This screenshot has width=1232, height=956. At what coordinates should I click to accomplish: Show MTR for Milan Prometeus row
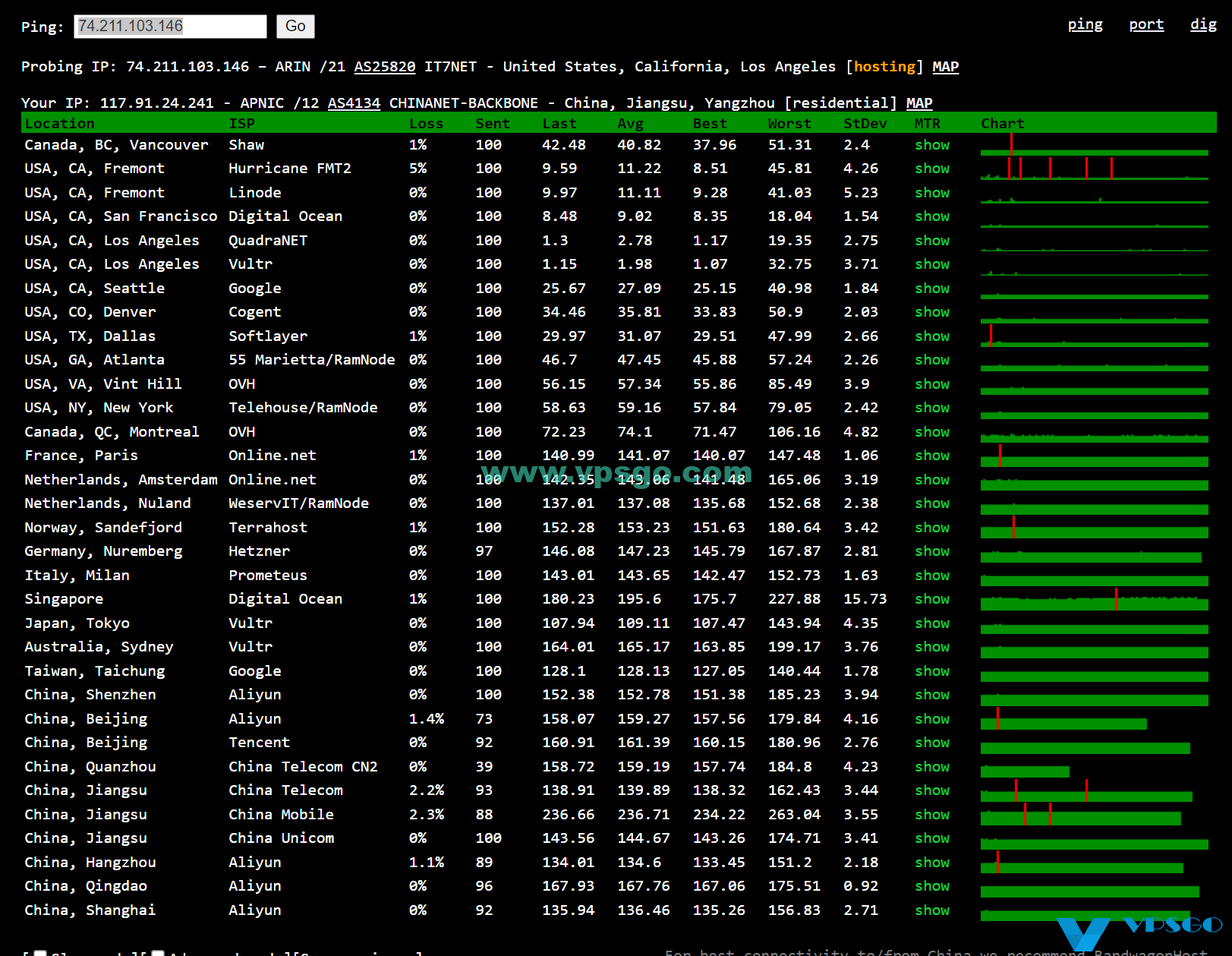point(932,576)
